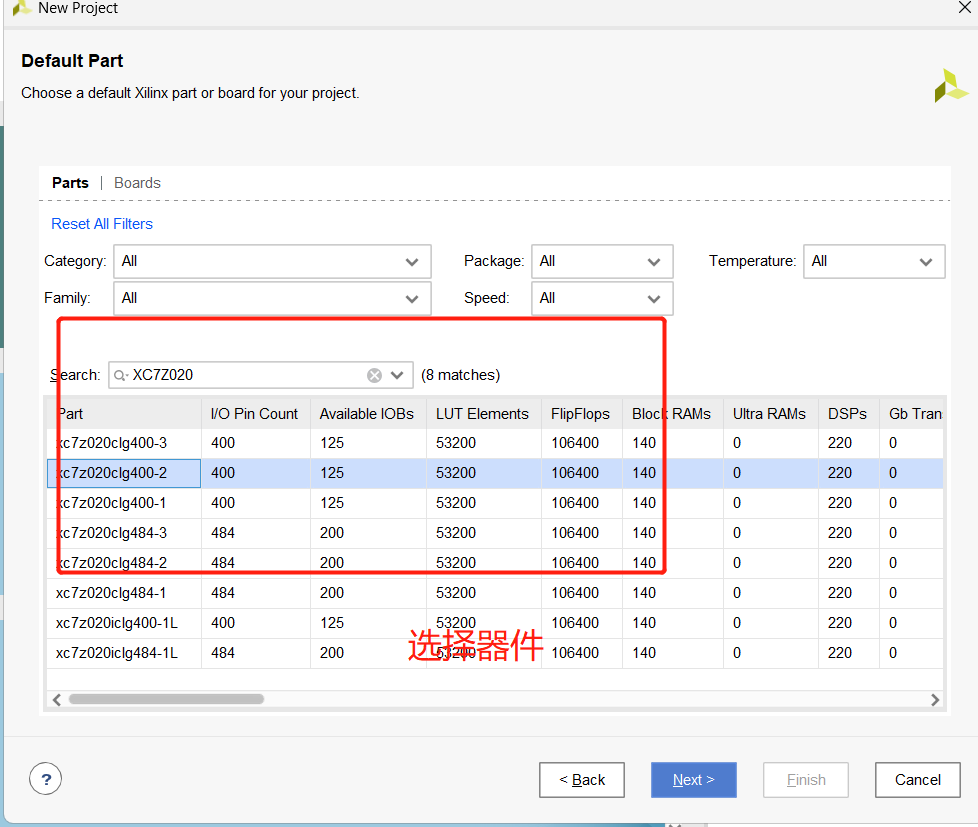Proceed with the Next button
The image size is (978, 827).
[x=694, y=780]
